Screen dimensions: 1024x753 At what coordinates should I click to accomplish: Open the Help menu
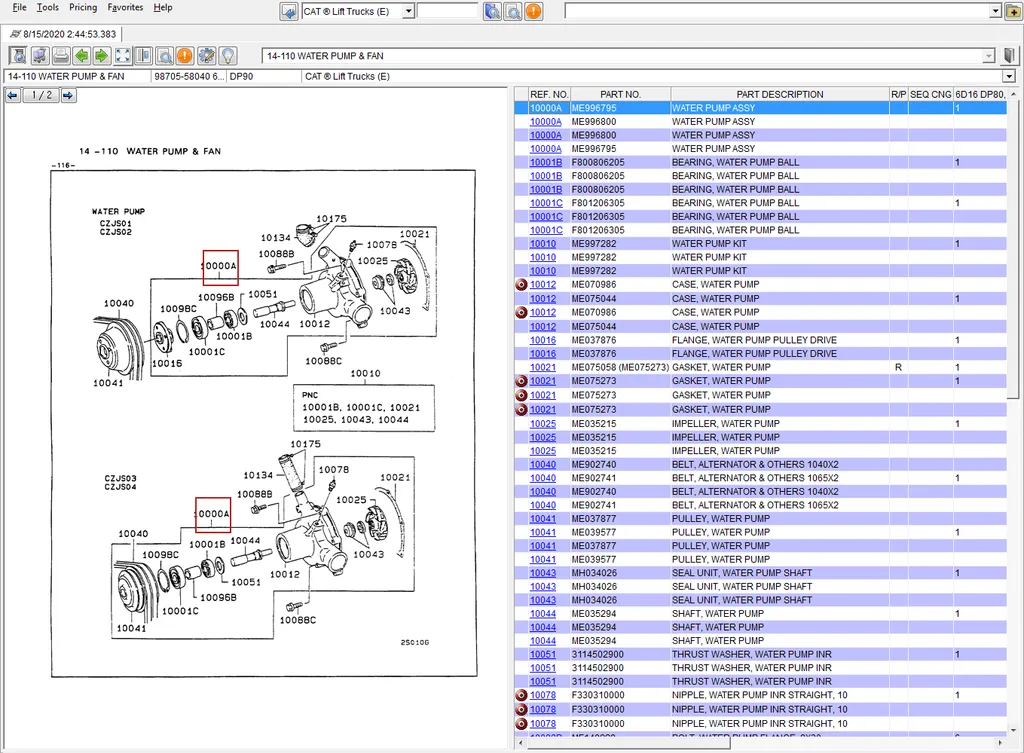coord(163,7)
